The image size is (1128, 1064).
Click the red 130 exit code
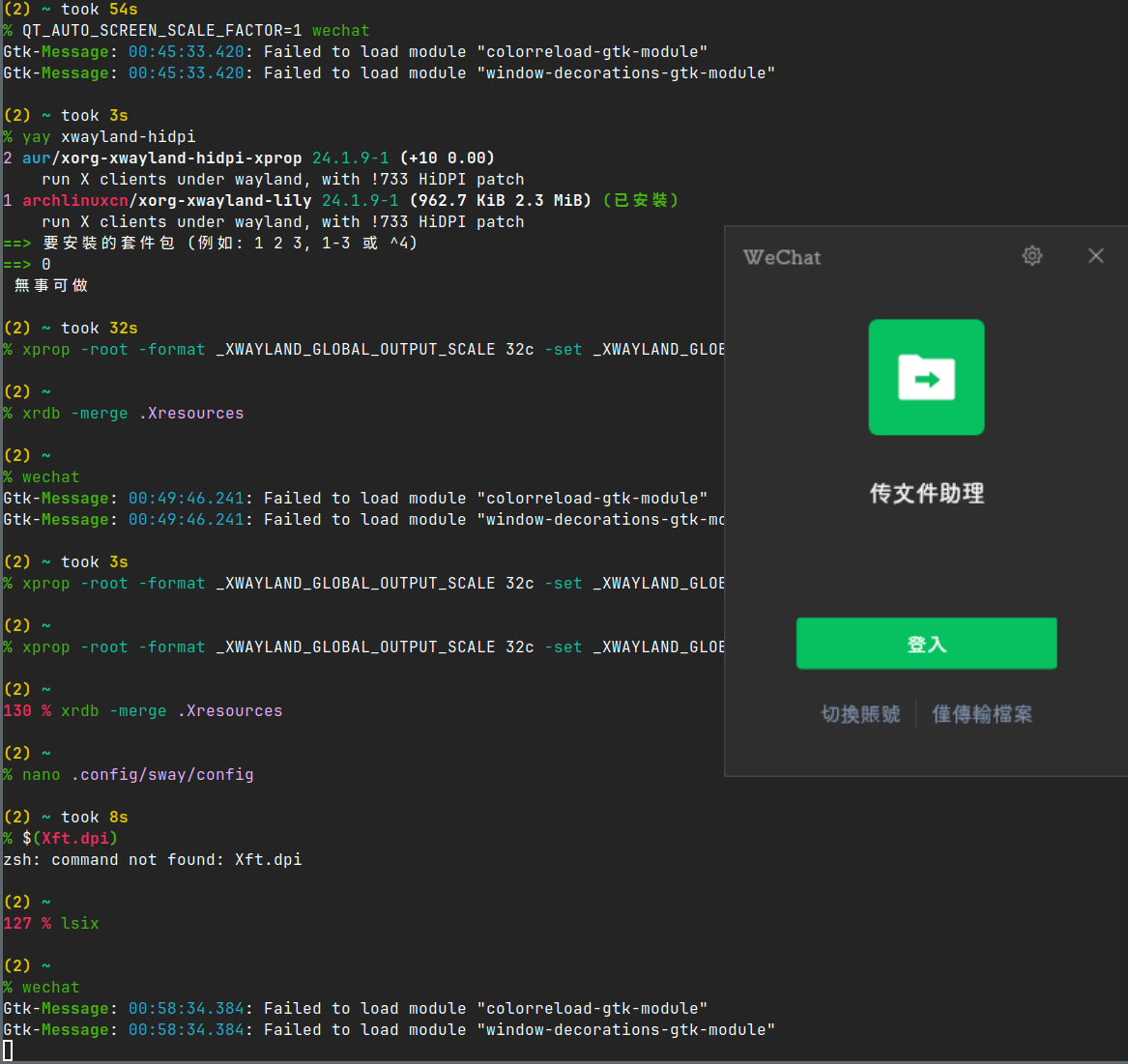17,711
